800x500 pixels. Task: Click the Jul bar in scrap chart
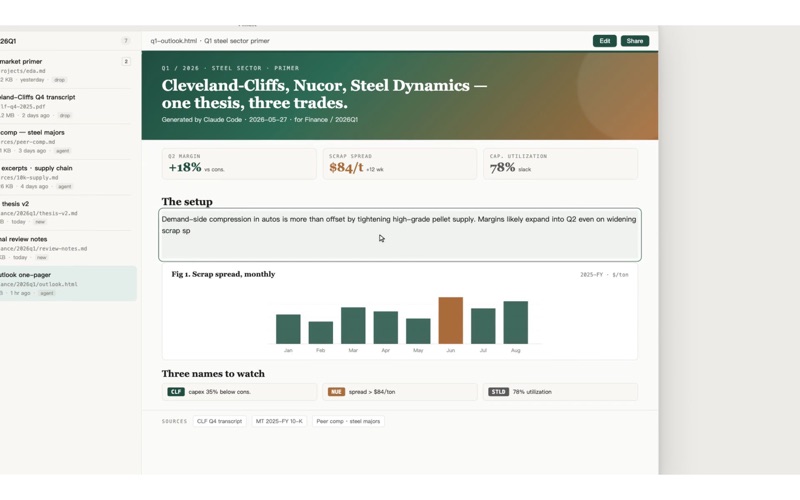click(x=483, y=326)
